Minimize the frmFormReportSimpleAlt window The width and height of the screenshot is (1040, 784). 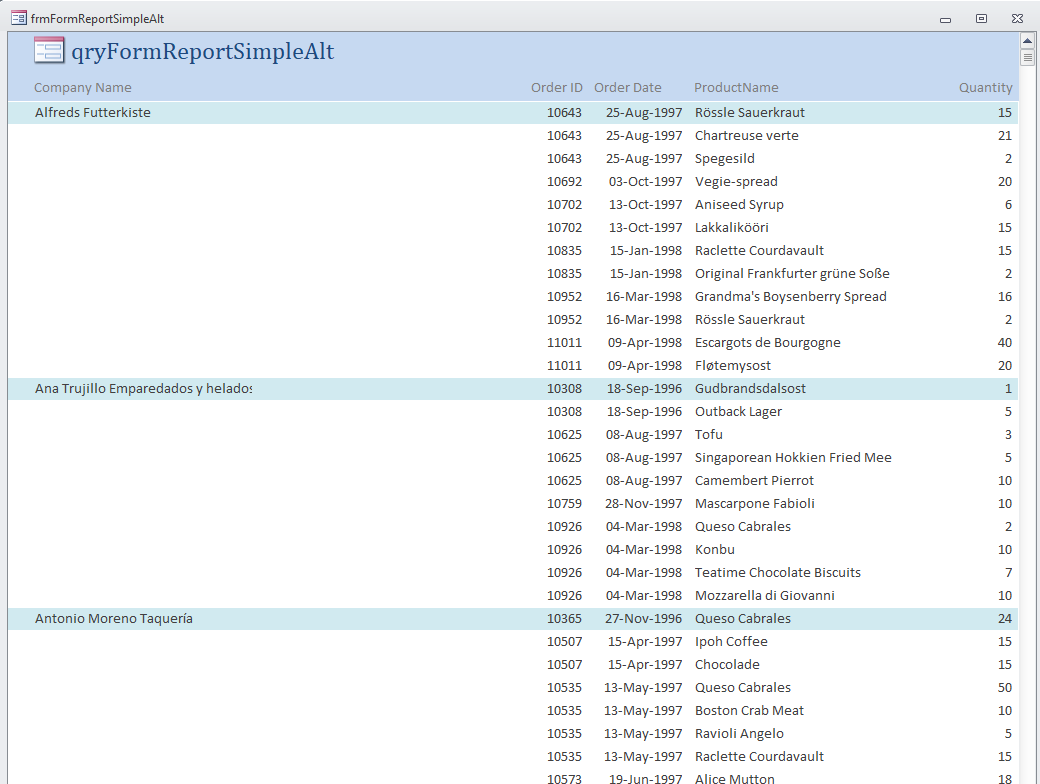pos(946,19)
